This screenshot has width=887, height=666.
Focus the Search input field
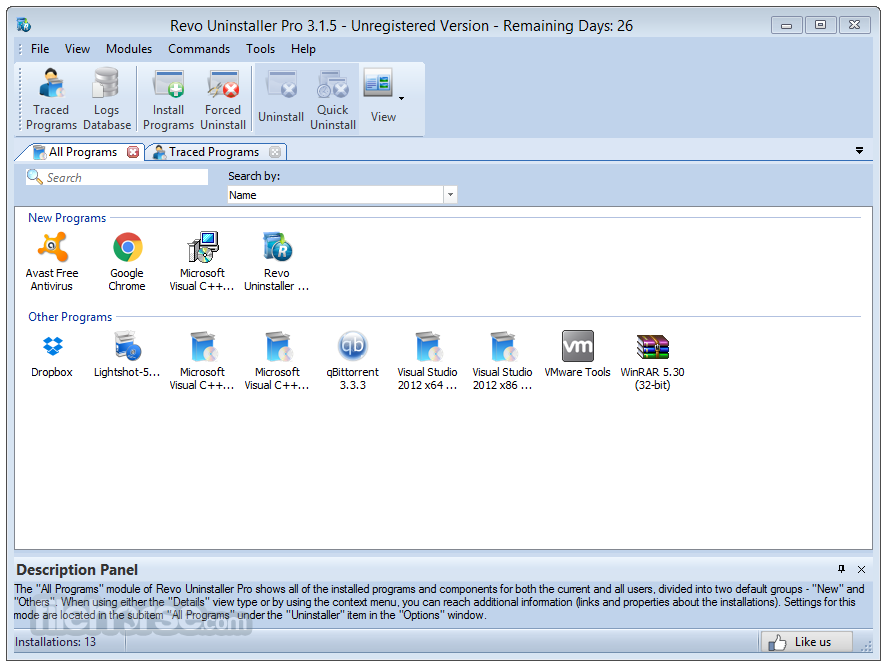coord(117,178)
